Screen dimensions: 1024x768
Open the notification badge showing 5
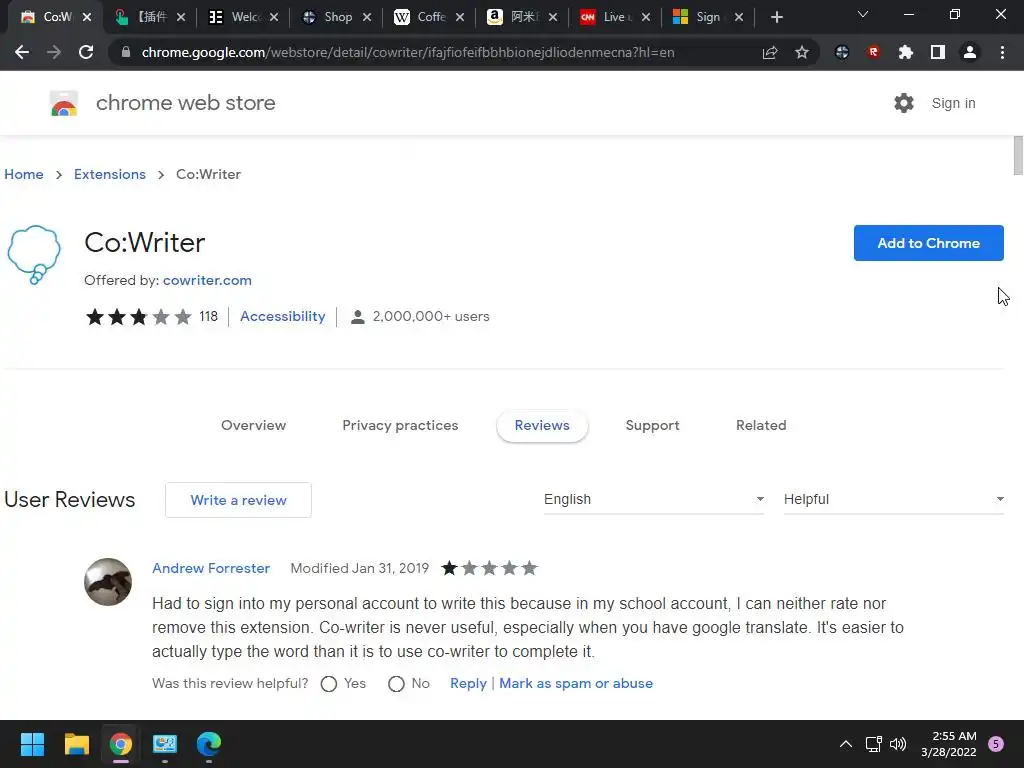click(996, 744)
